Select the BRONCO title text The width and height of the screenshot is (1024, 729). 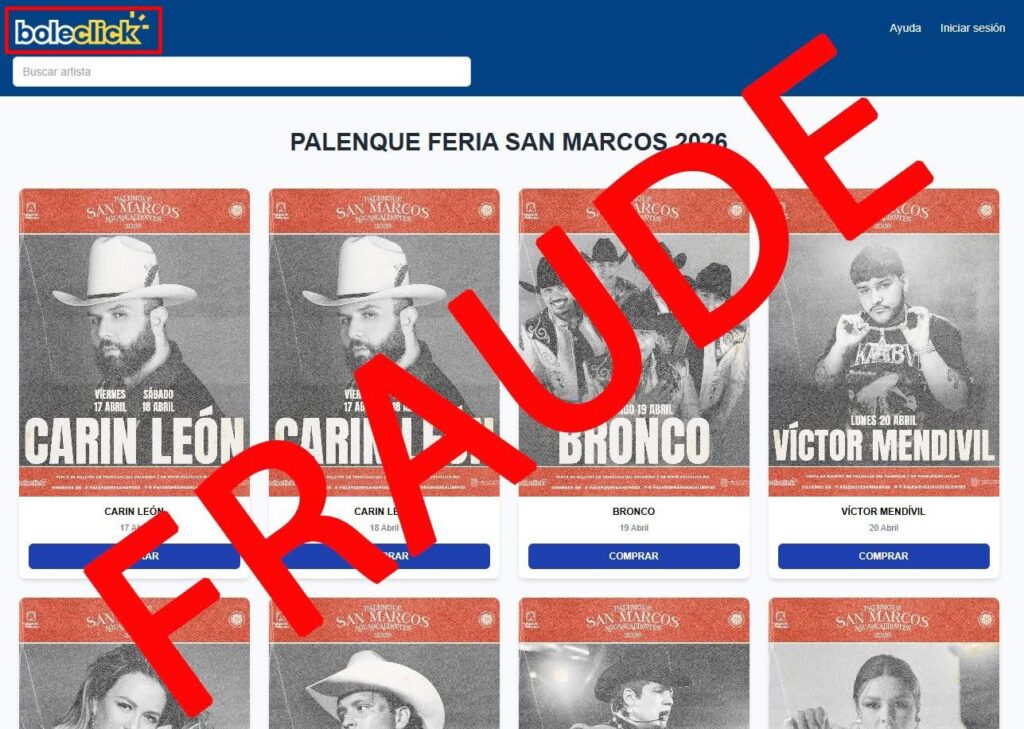pyautogui.click(x=633, y=511)
